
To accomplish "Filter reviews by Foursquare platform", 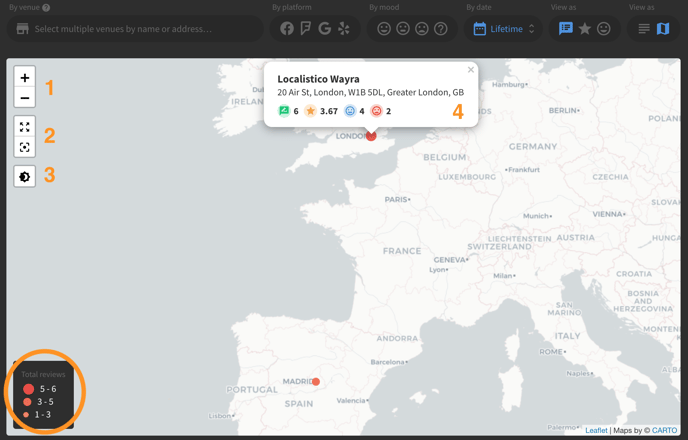I will 305,29.
